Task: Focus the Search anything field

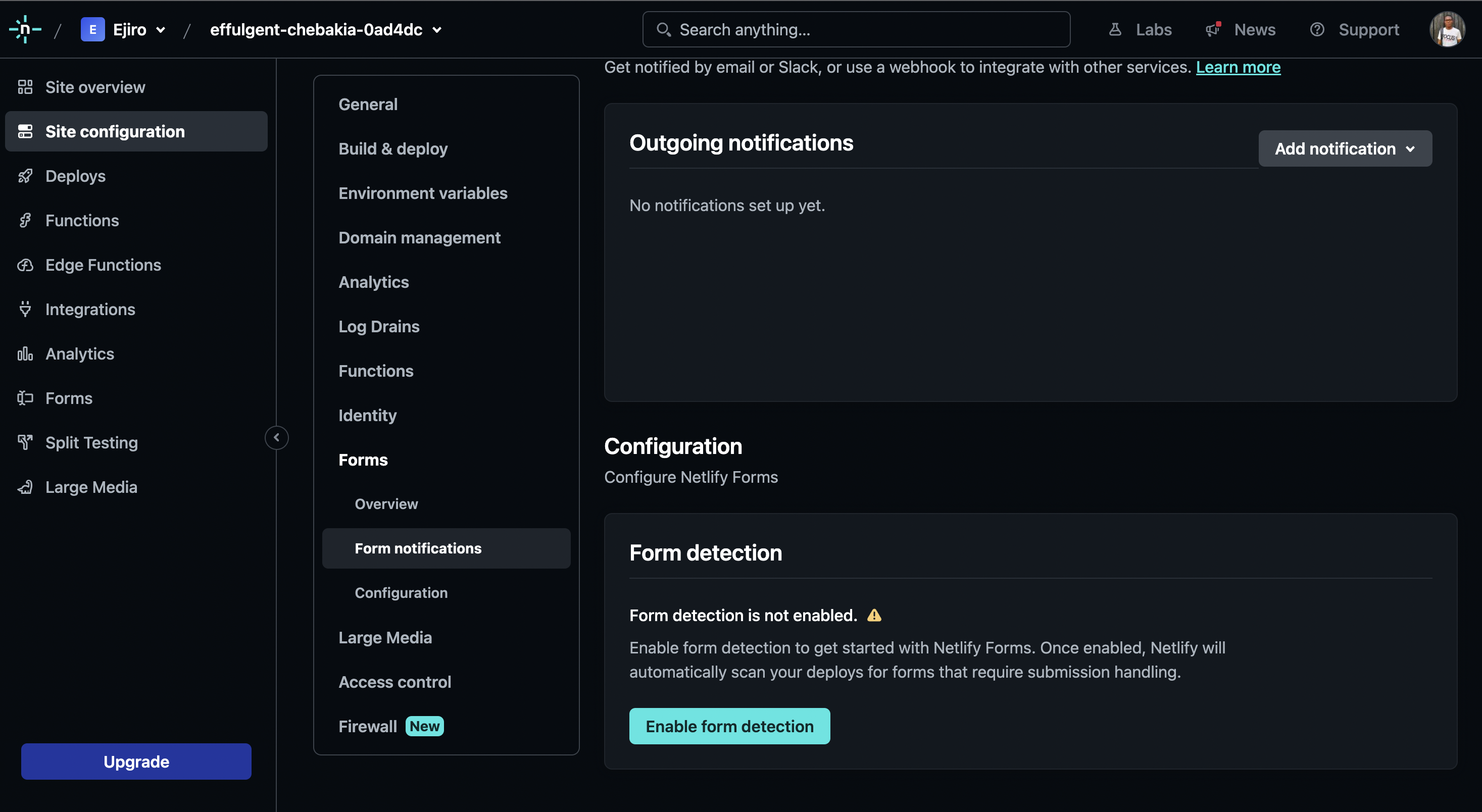Action: click(856, 29)
